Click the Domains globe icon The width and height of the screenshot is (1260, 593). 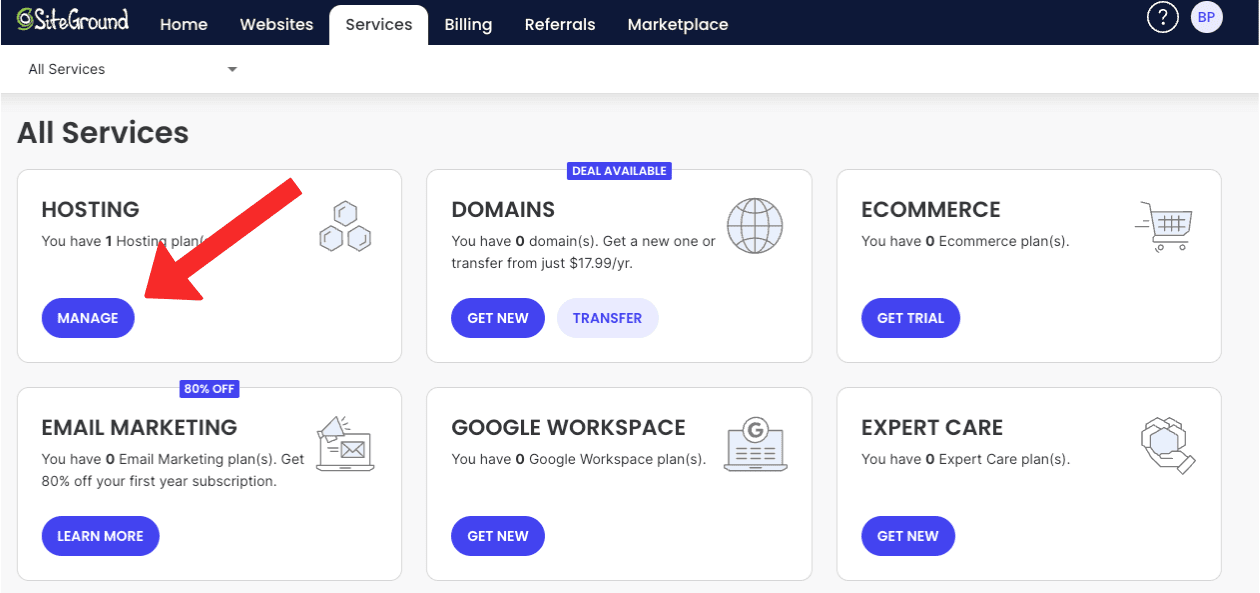pyautogui.click(x=755, y=226)
